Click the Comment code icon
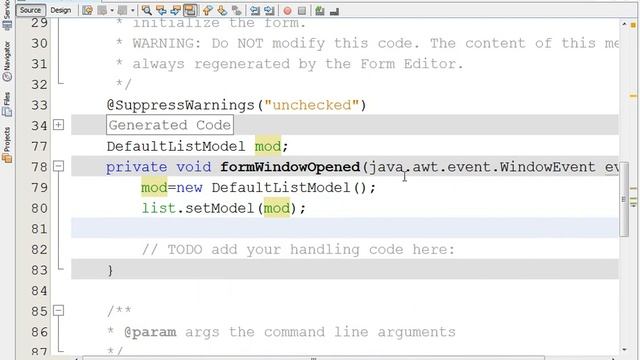The height and width of the screenshot is (360, 640). (x=320, y=11)
